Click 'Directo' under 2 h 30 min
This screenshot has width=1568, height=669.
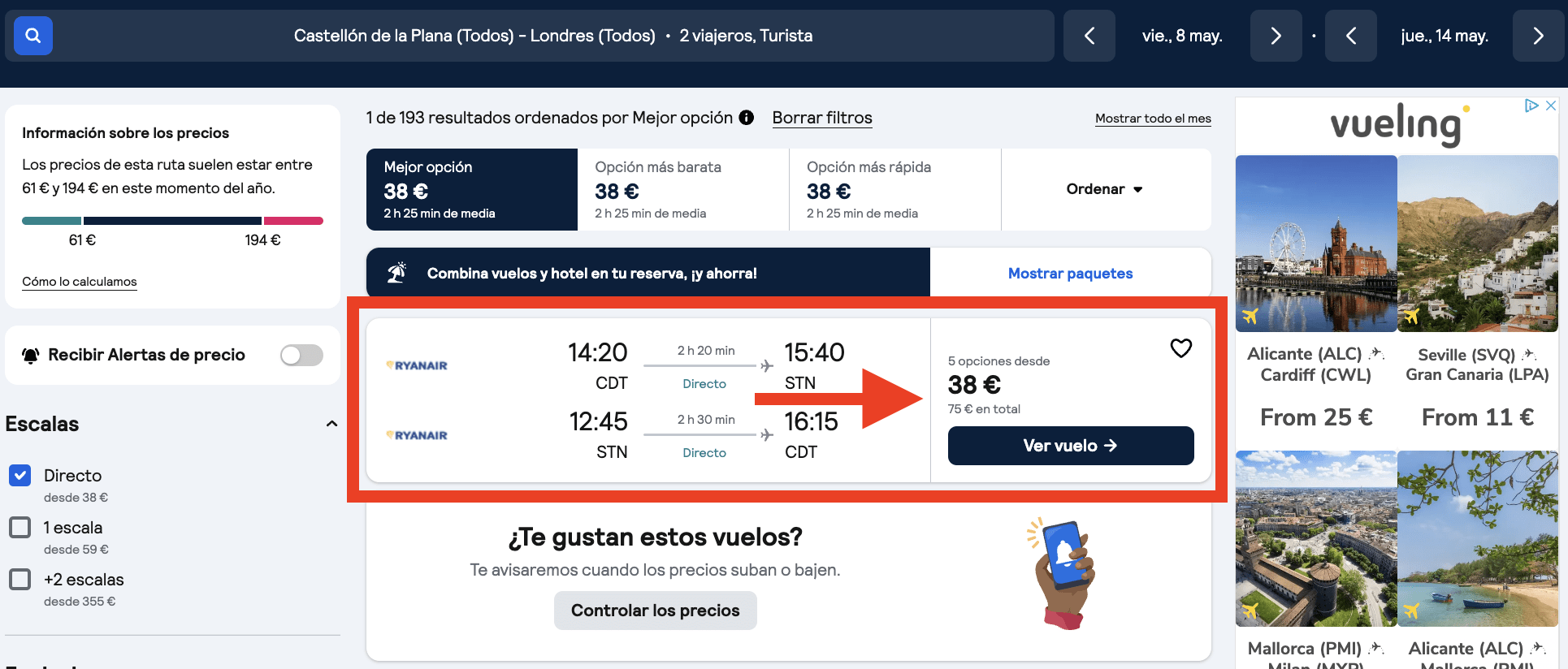pyautogui.click(x=704, y=453)
